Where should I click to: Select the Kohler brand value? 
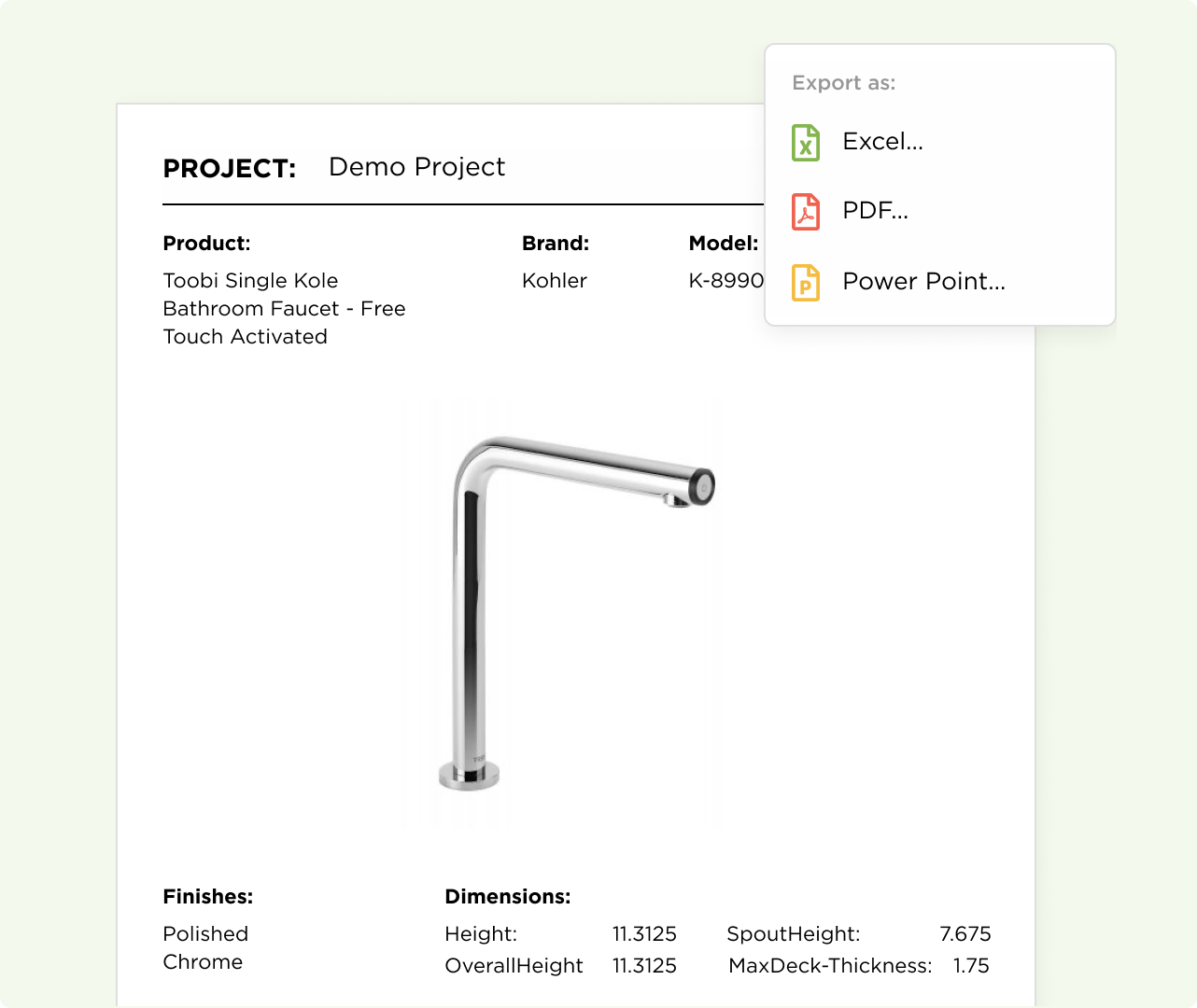coord(555,281)
